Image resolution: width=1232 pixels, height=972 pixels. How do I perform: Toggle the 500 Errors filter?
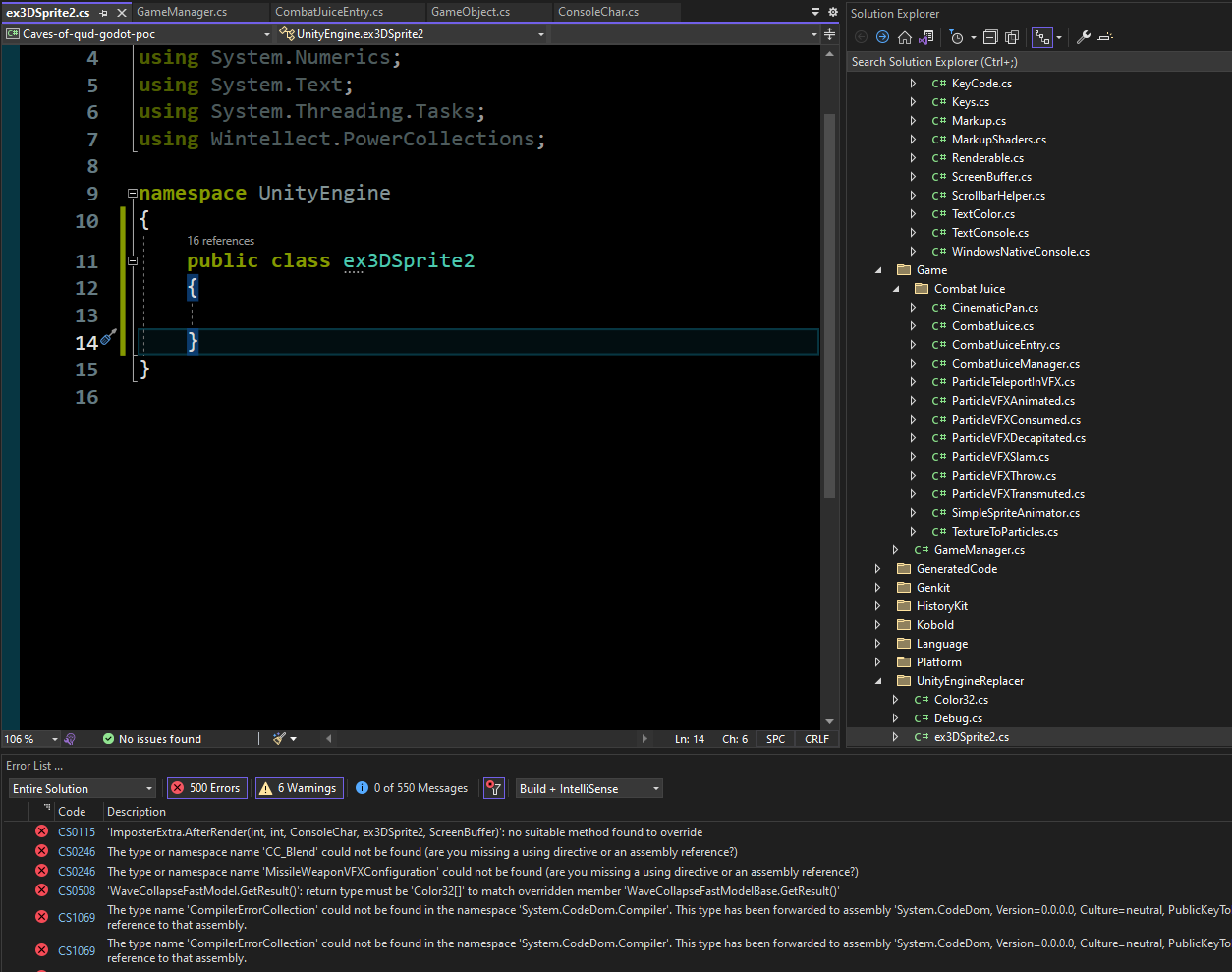point(206,788)
